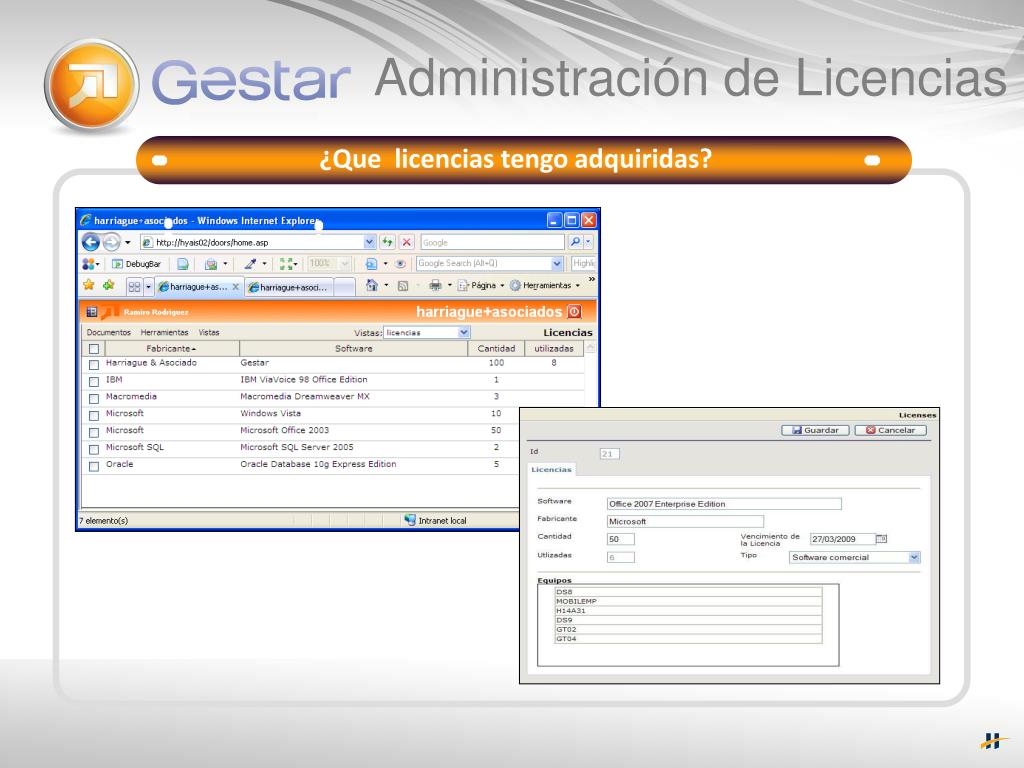
Task: Click the Software field Office 2007
Action: (724, 504)
